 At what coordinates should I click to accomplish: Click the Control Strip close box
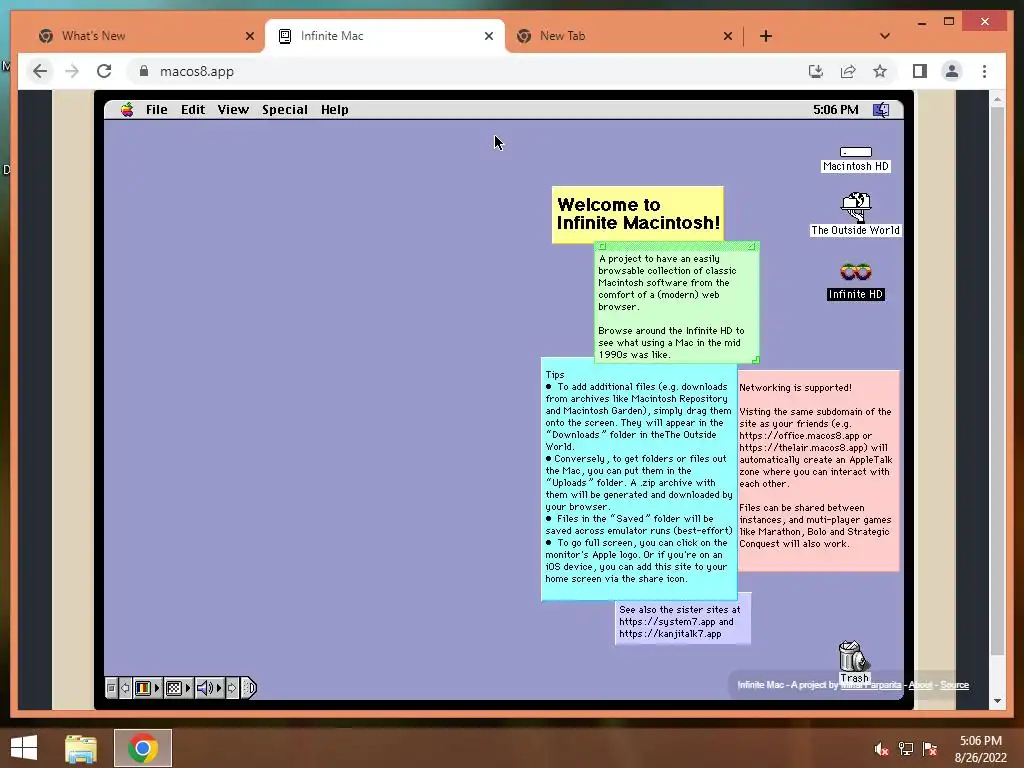tap(111, 688)
